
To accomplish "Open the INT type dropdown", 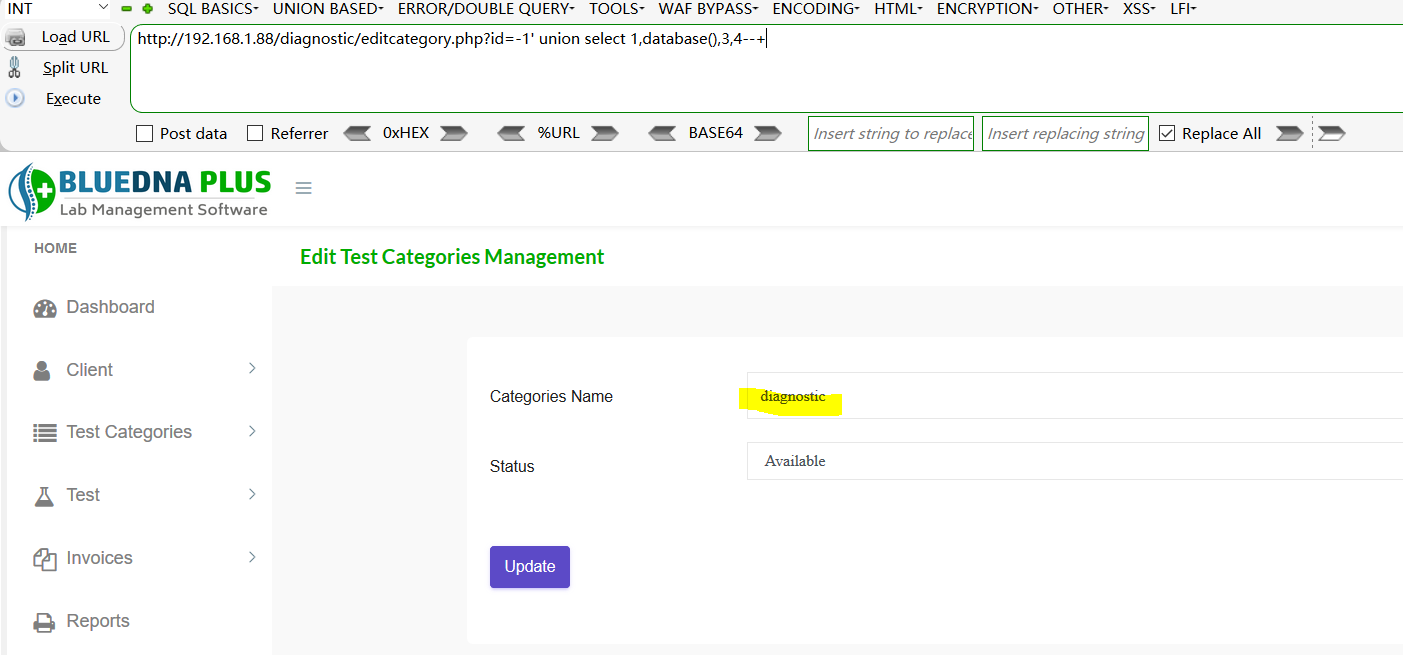I will point(56,8).
